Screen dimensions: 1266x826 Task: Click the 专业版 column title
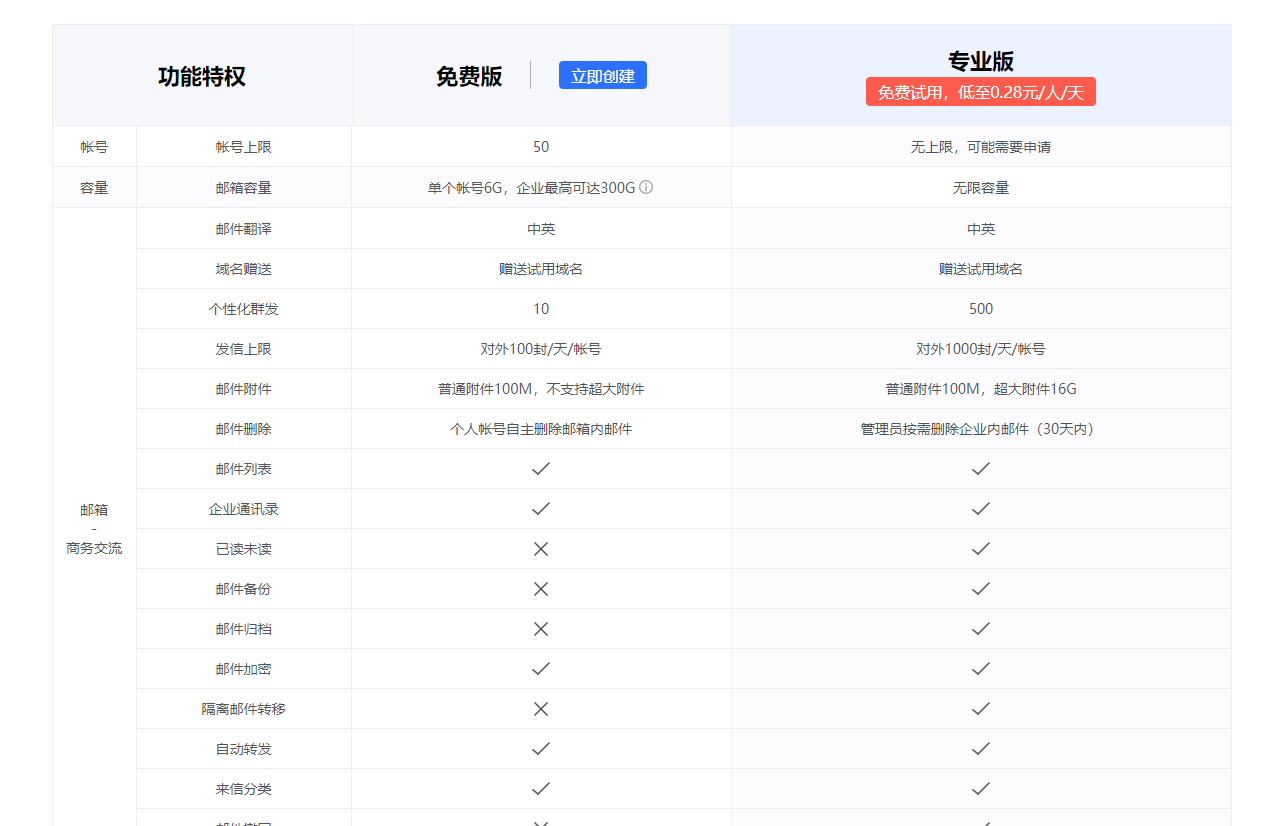pyautogui.click(x=981, y=61)
